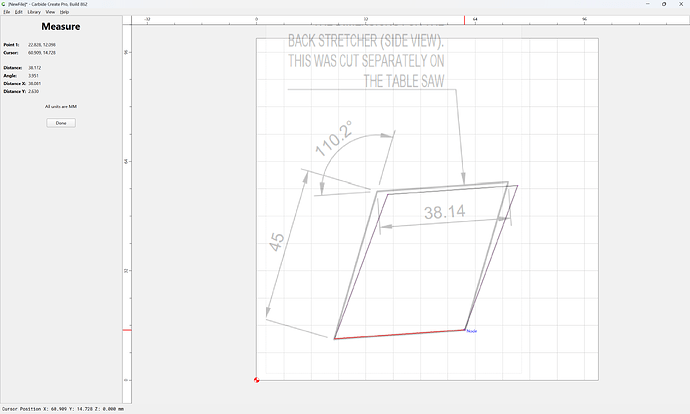
Task: Click the red origin marker on canvas
Action: (x=257, y=380)
